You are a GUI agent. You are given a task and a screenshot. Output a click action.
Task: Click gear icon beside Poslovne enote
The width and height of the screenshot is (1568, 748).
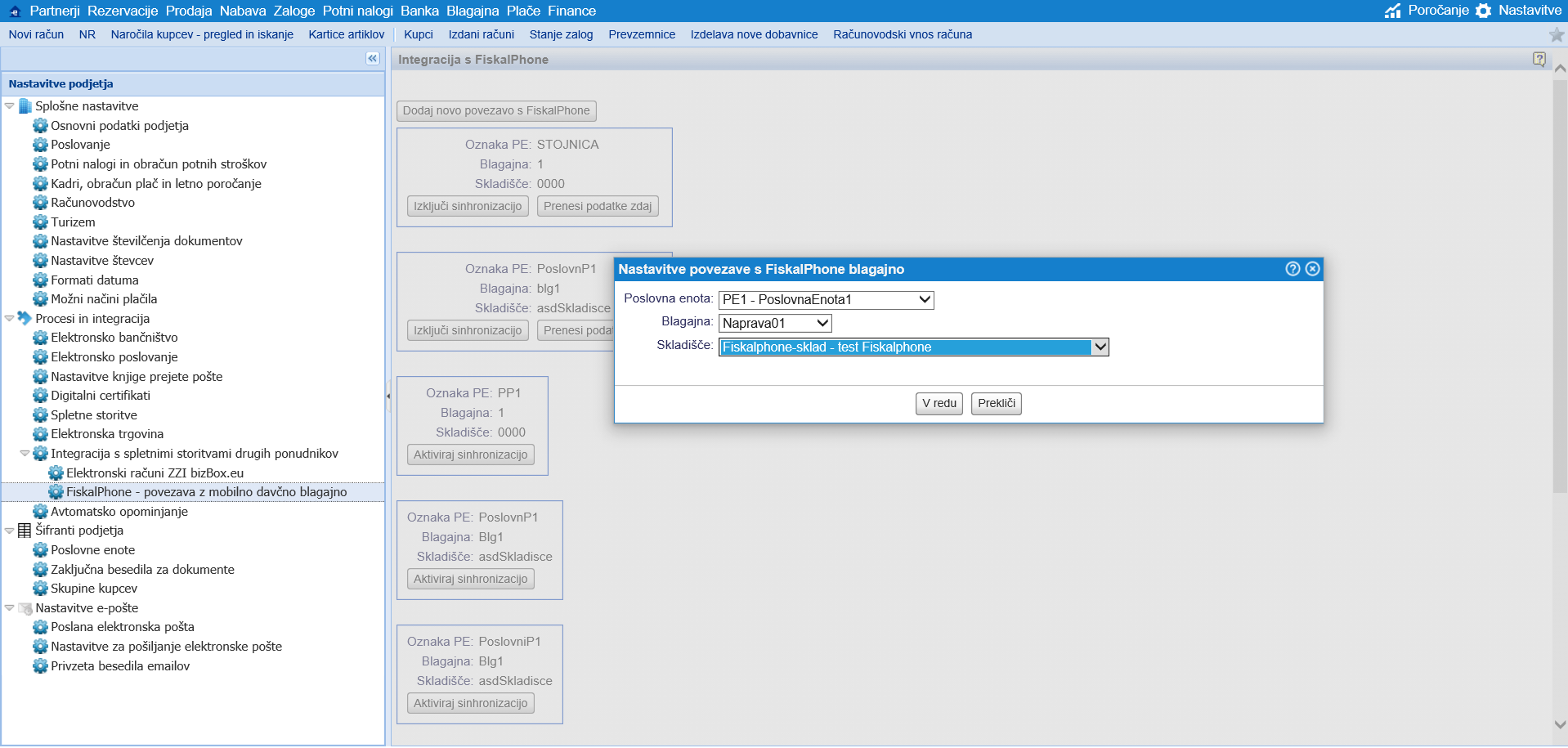40,550
